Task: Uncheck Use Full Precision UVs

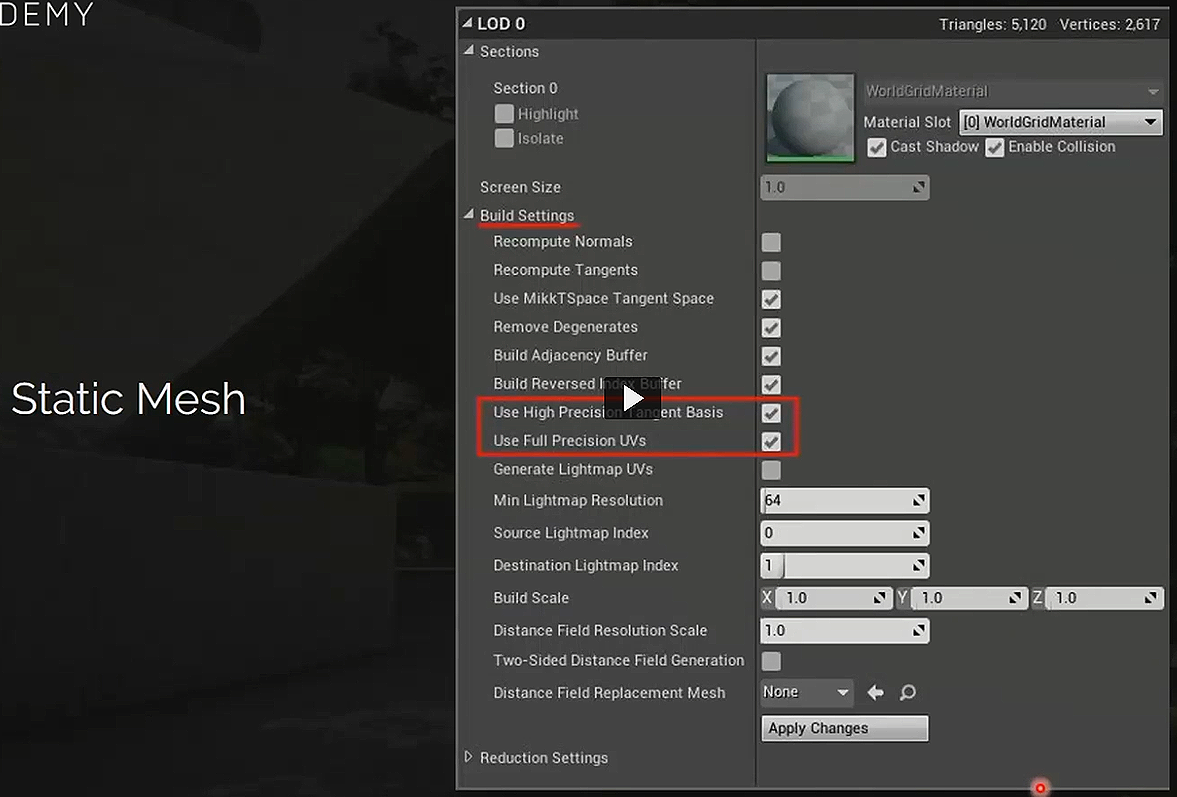Action: 771,442
